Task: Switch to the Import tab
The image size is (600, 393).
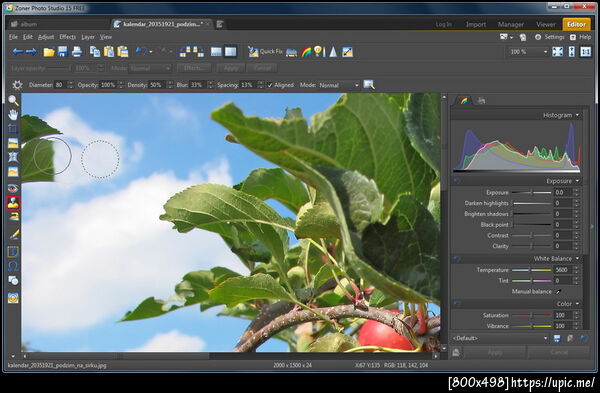Action: tap(476, 24)
